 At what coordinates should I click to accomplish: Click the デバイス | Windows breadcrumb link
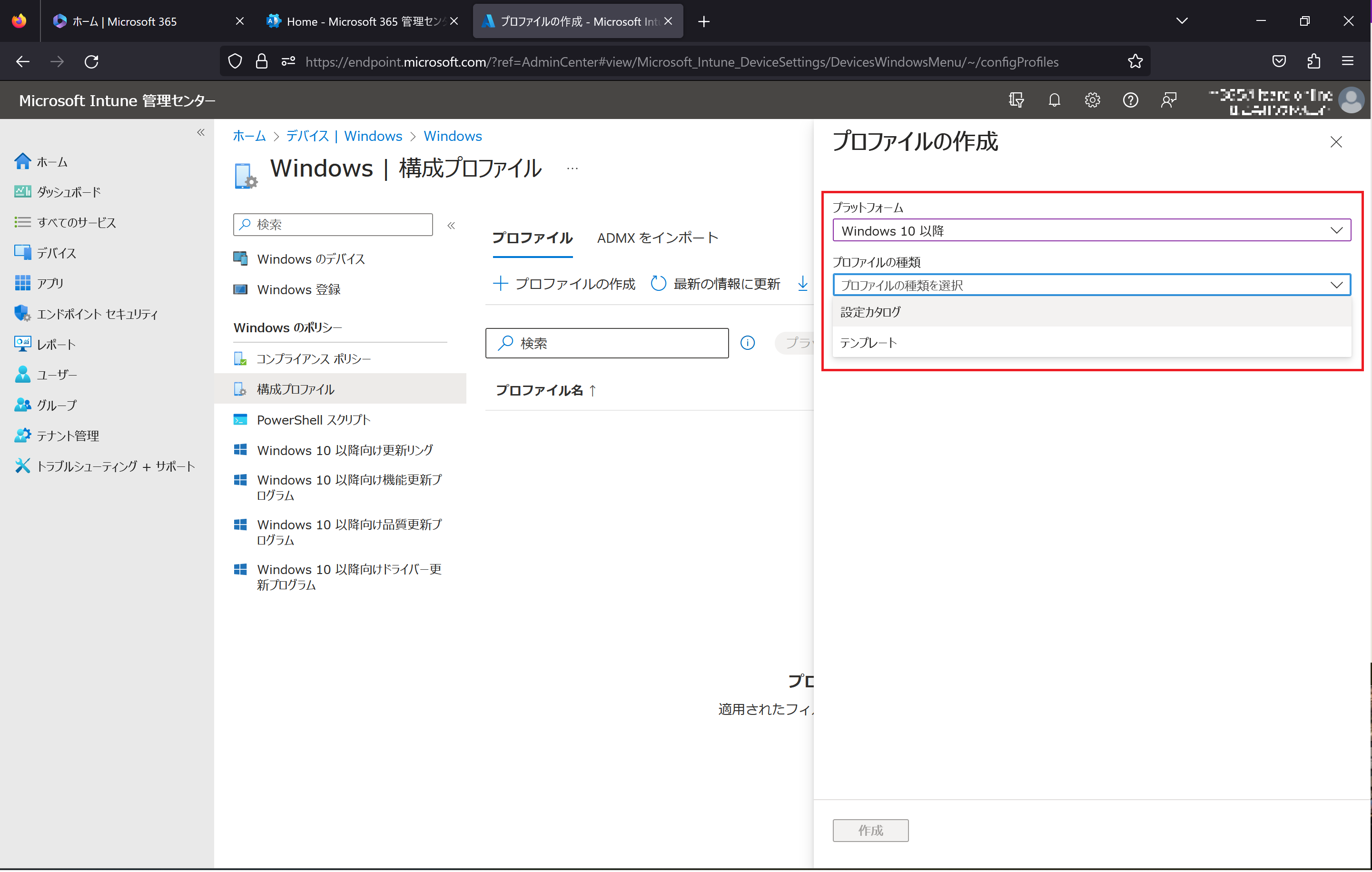pos(344,136)
